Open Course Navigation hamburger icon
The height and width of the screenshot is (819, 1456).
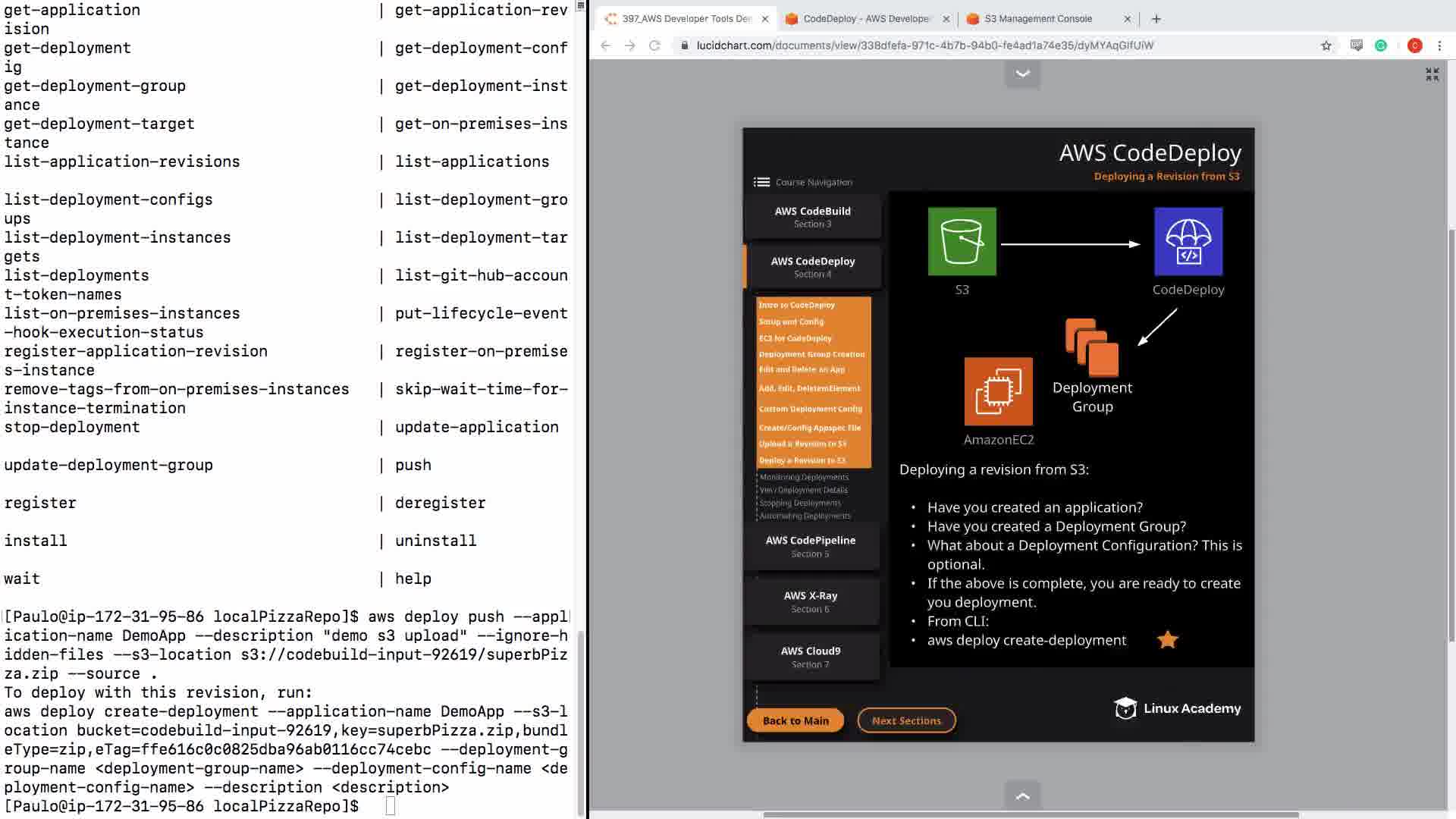pyautogui.click(x=761, y=182)
